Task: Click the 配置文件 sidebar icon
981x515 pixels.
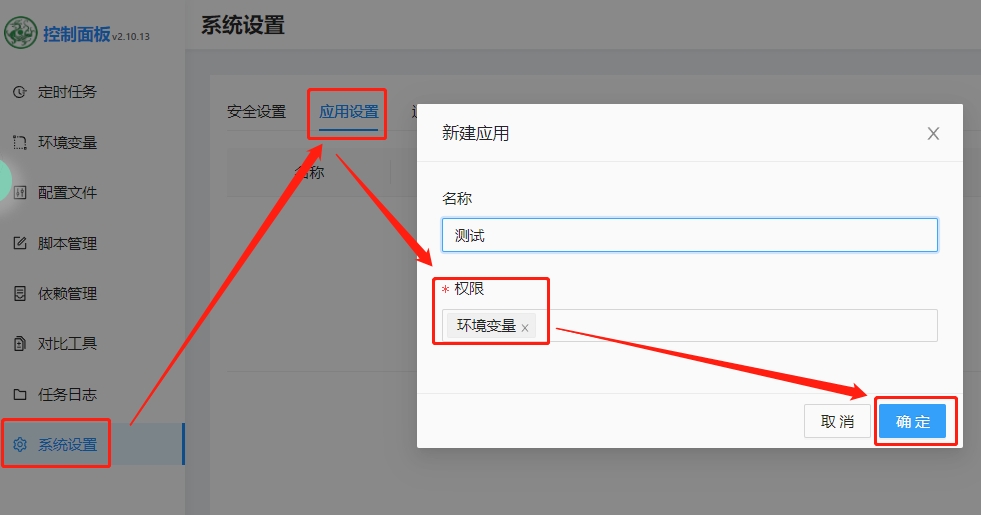Action: click(x=19, y=193)
